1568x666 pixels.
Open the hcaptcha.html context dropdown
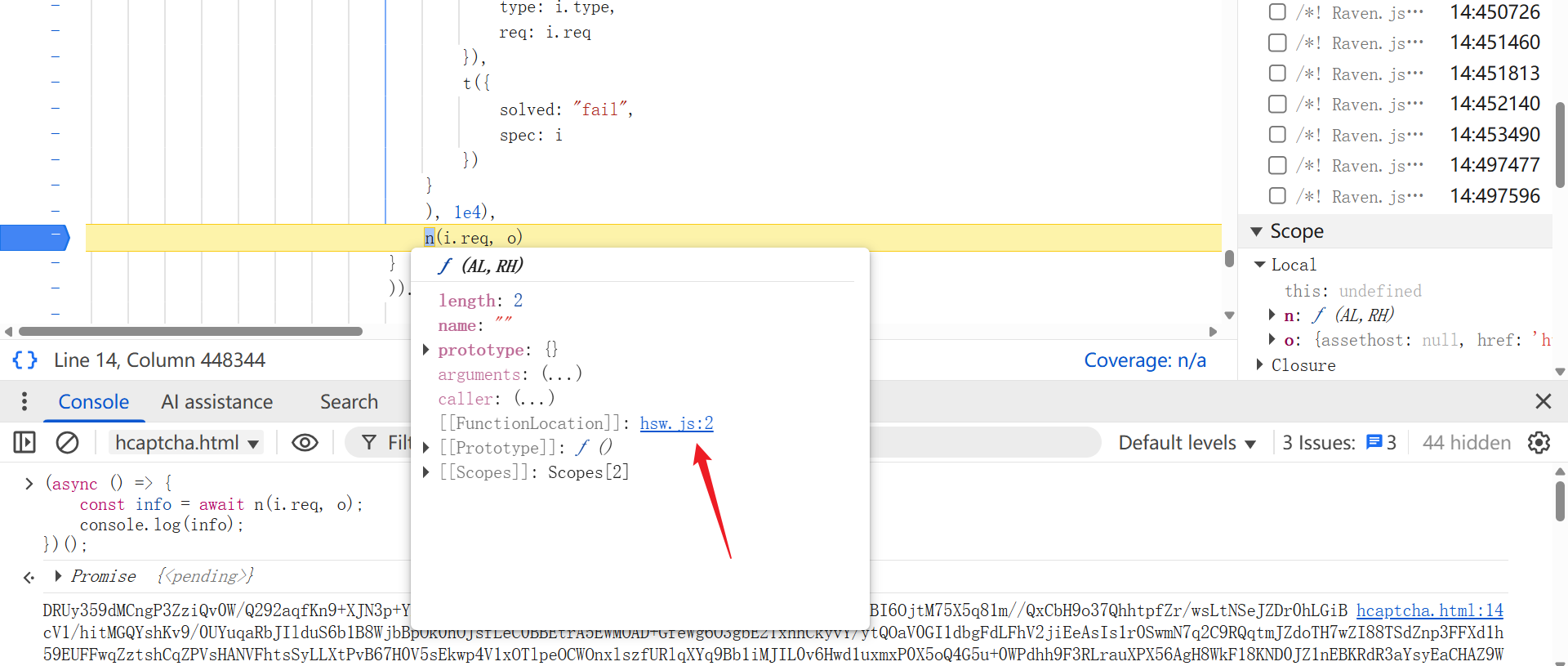(186, 442)
